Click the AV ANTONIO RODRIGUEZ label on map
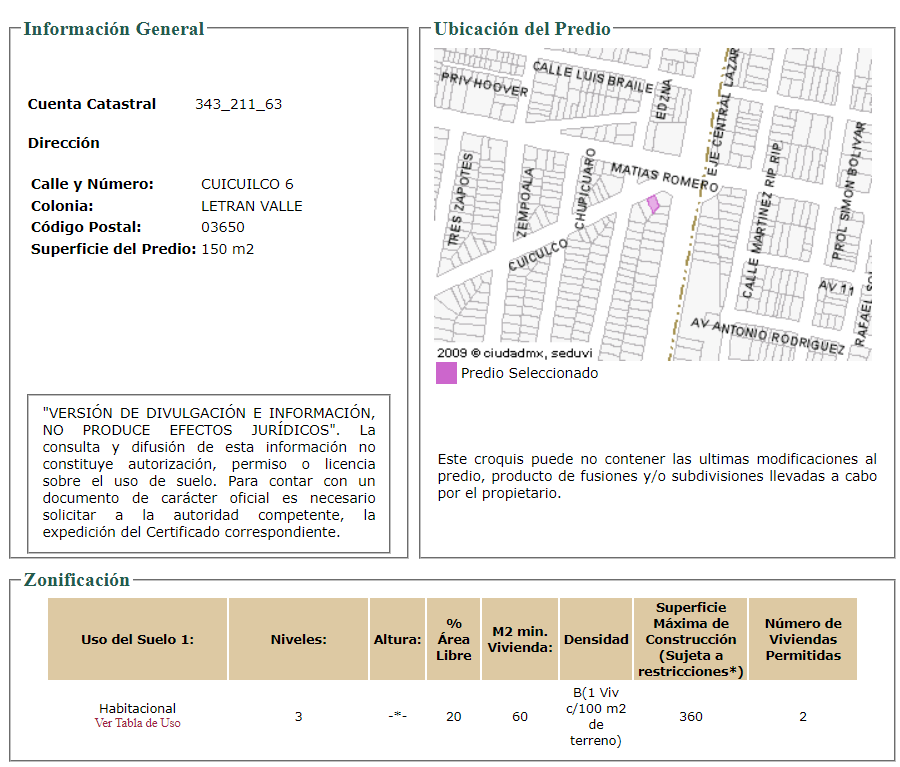The height and width of the screenshot is (767, 900). click(767, 336)
